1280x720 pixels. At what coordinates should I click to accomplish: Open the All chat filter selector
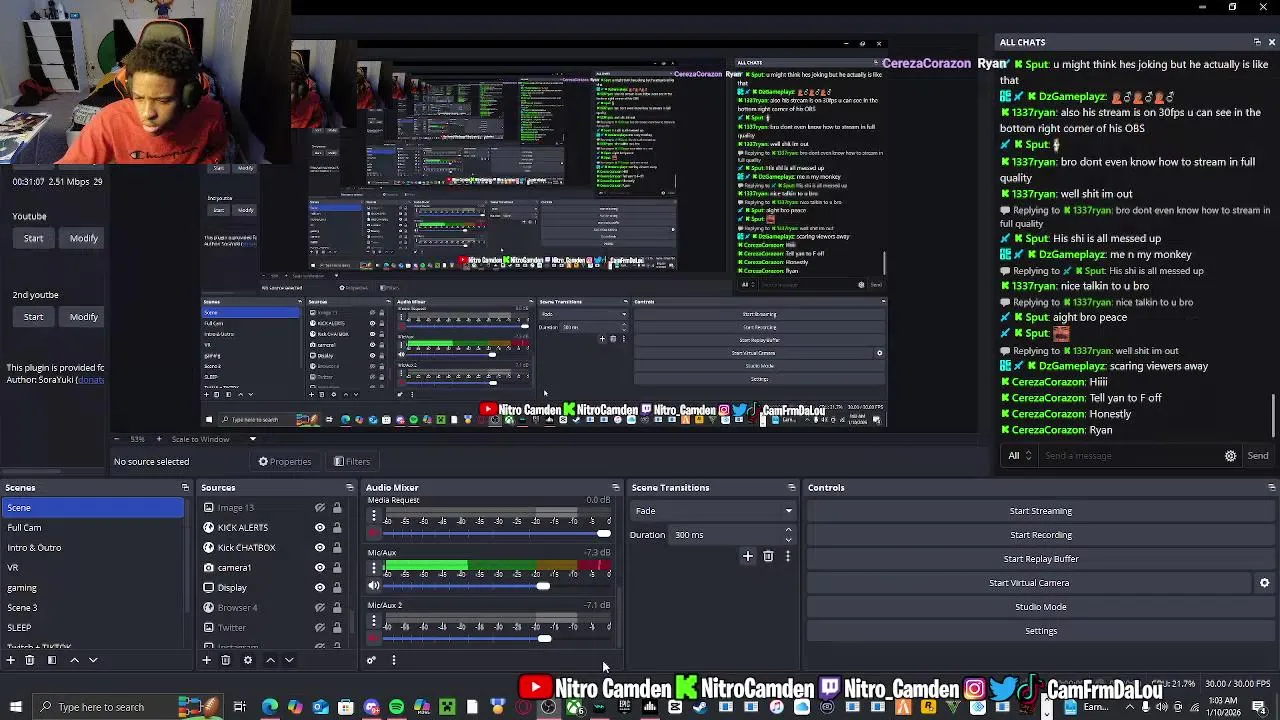click(x=1020, y=456)
